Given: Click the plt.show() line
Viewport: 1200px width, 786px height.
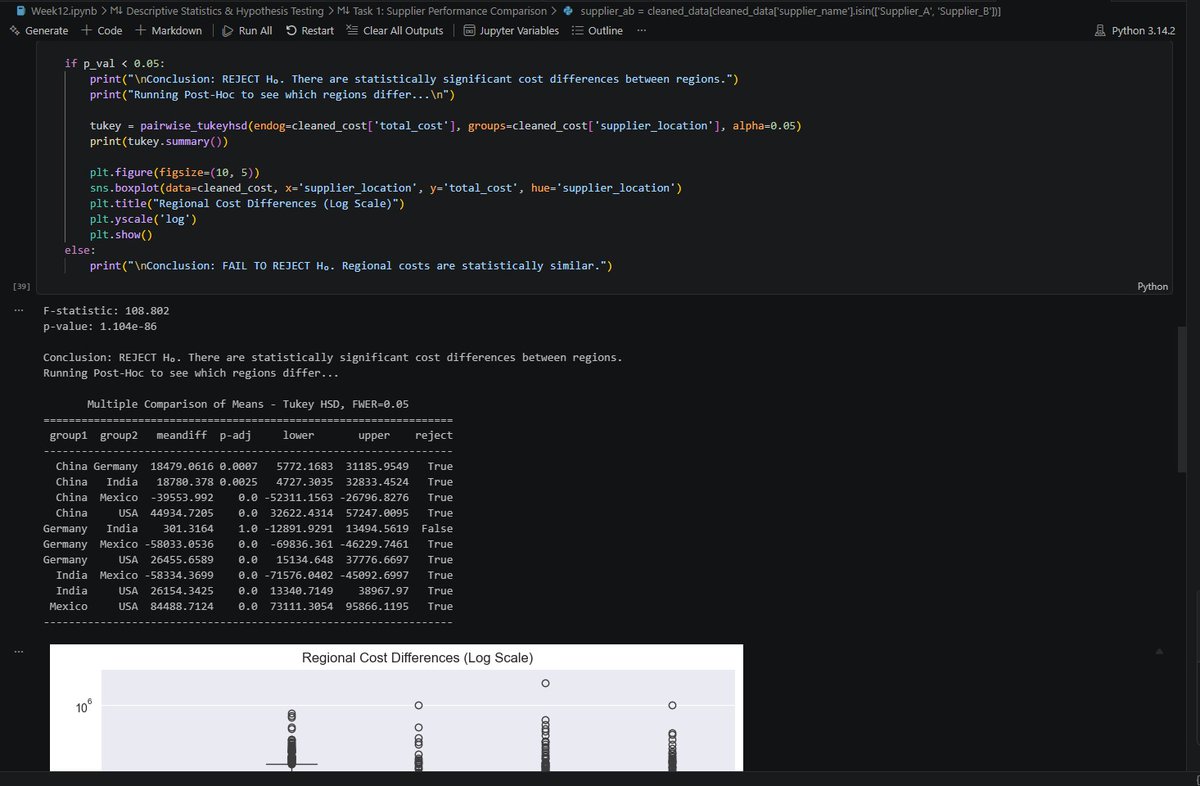Looking at the screenshot, I should coord(120,235).
